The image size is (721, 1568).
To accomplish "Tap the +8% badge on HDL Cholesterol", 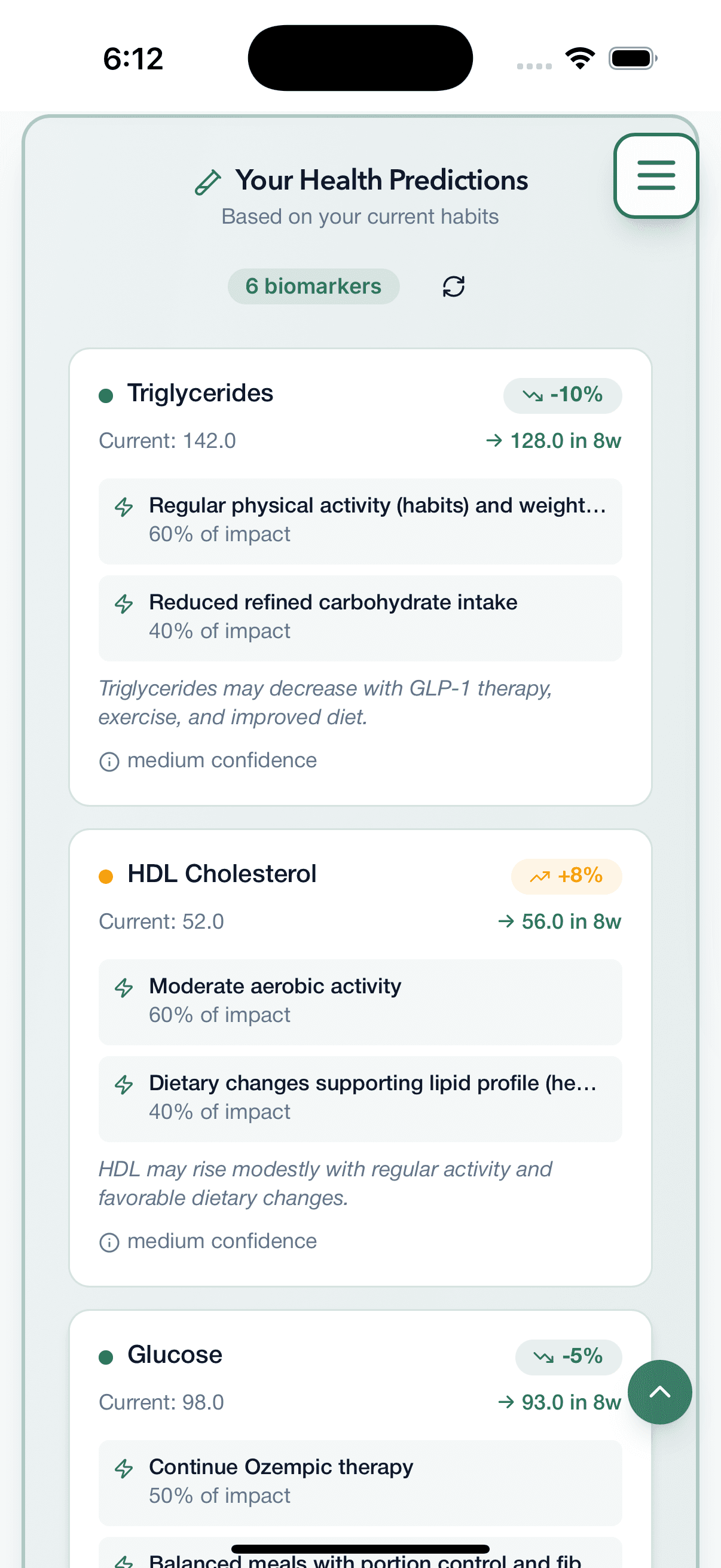I will click(566, 875).
